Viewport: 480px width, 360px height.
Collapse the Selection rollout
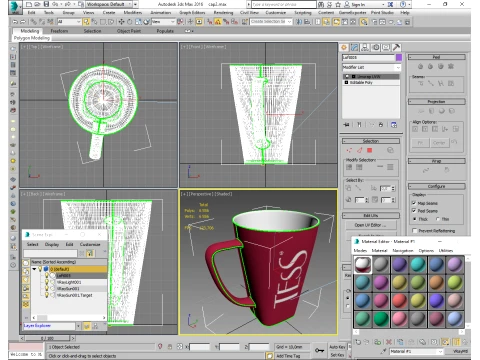coord(371,141)
